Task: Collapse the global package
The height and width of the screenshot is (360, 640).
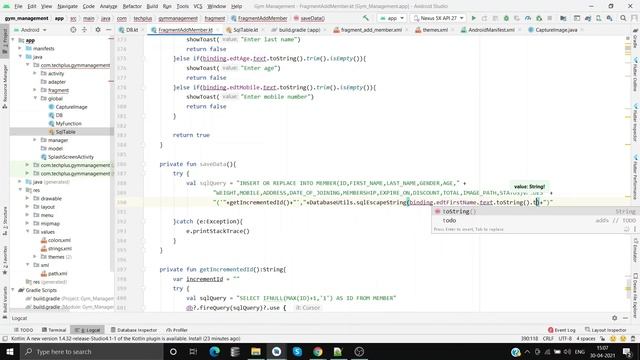Action: [x=35, y=98]
